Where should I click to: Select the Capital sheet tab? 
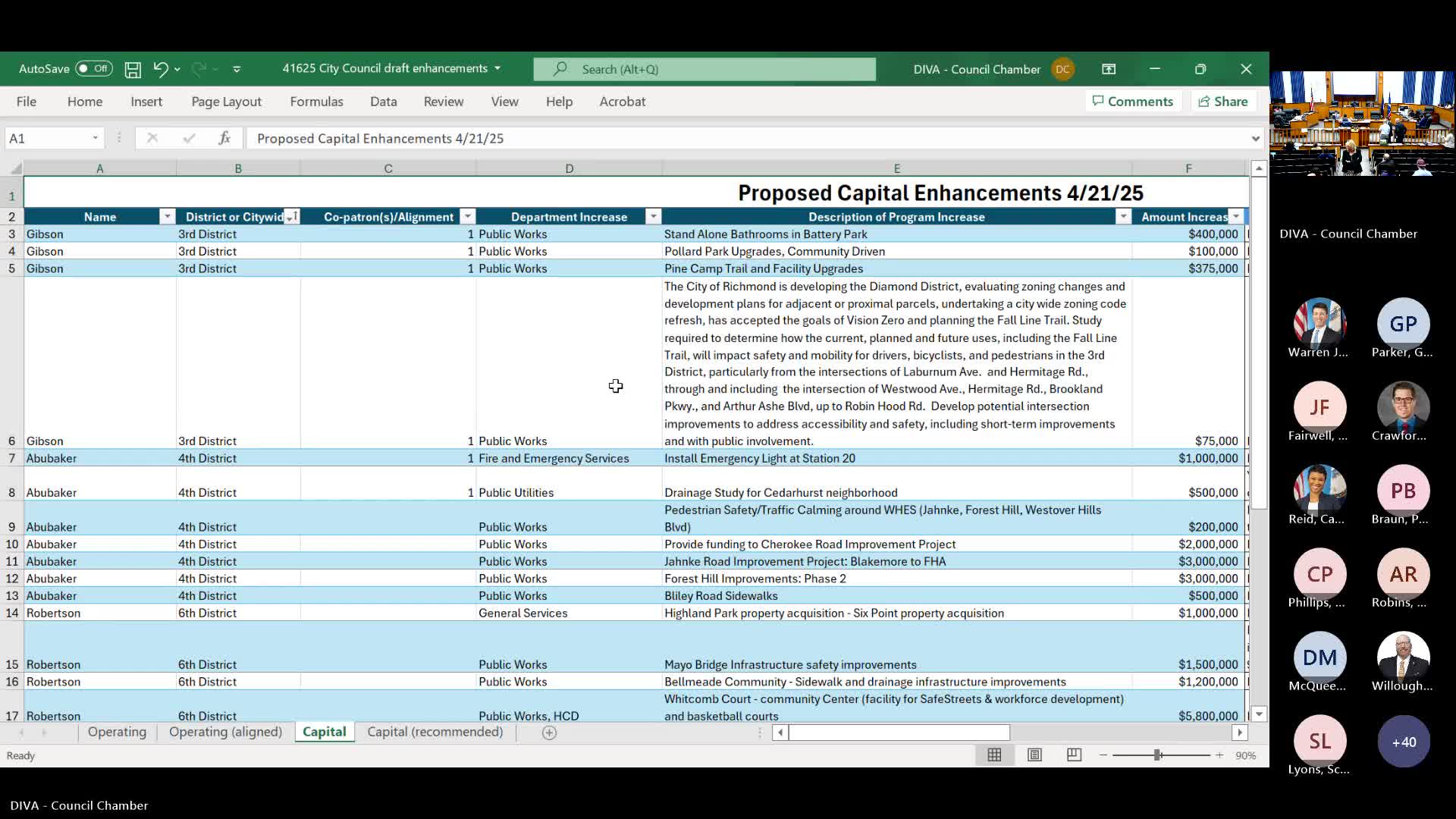pos(325,732)
